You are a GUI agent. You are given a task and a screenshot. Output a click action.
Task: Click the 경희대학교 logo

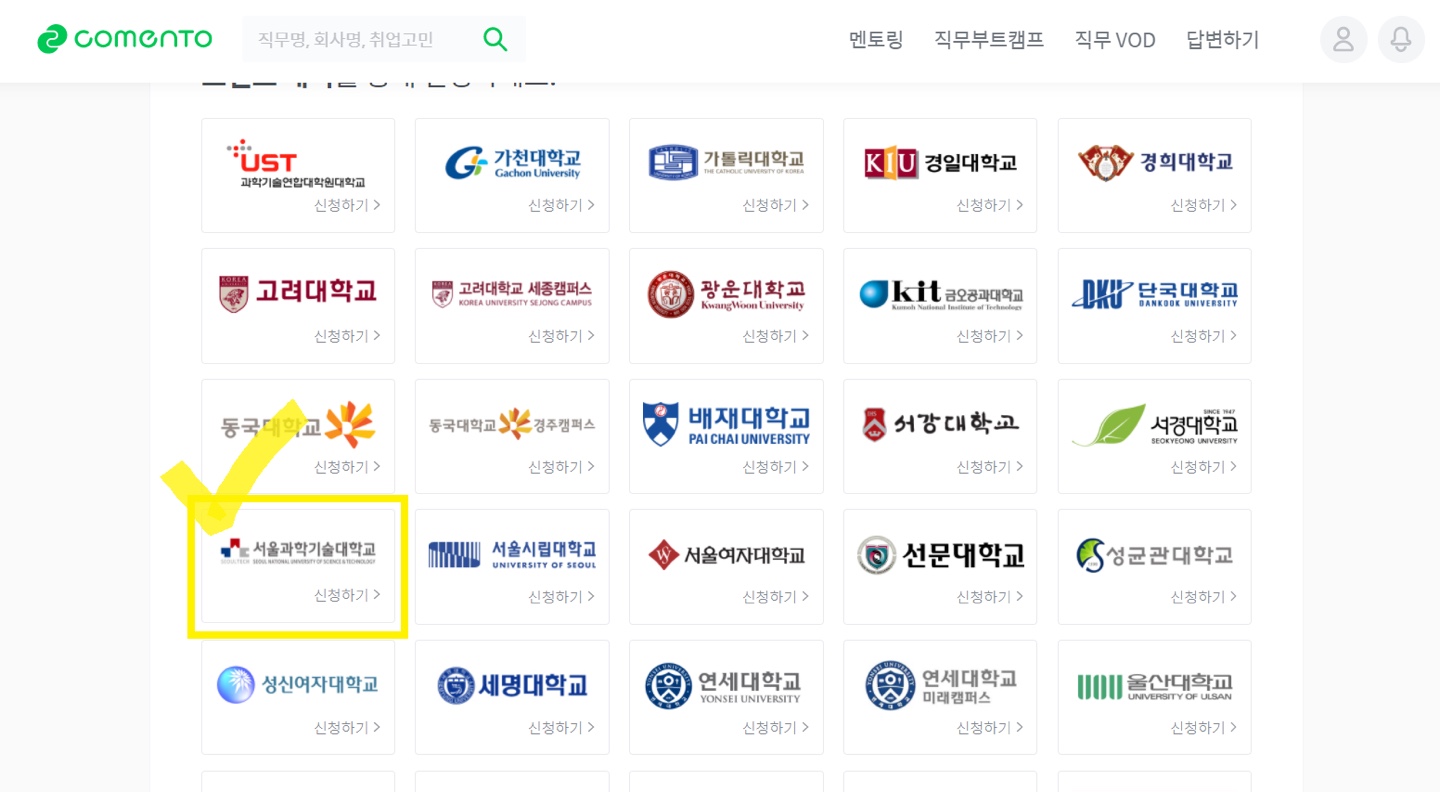(1155, 162)
